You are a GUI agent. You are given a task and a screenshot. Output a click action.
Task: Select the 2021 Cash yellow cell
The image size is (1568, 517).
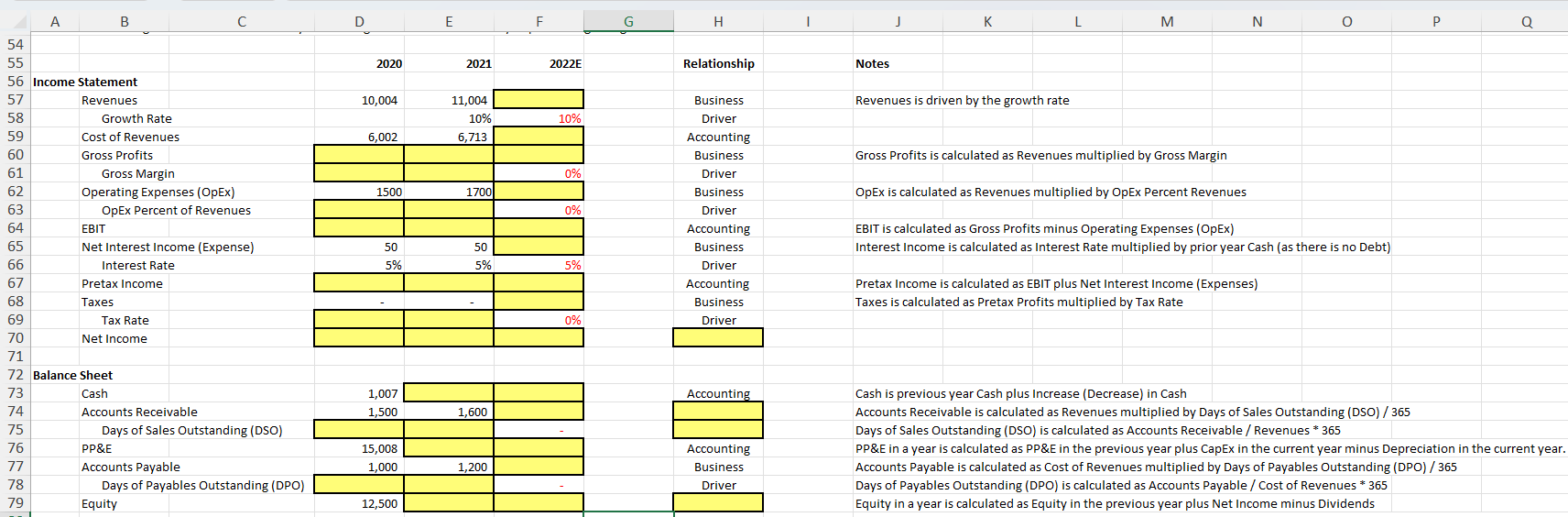tap(449, 393)
